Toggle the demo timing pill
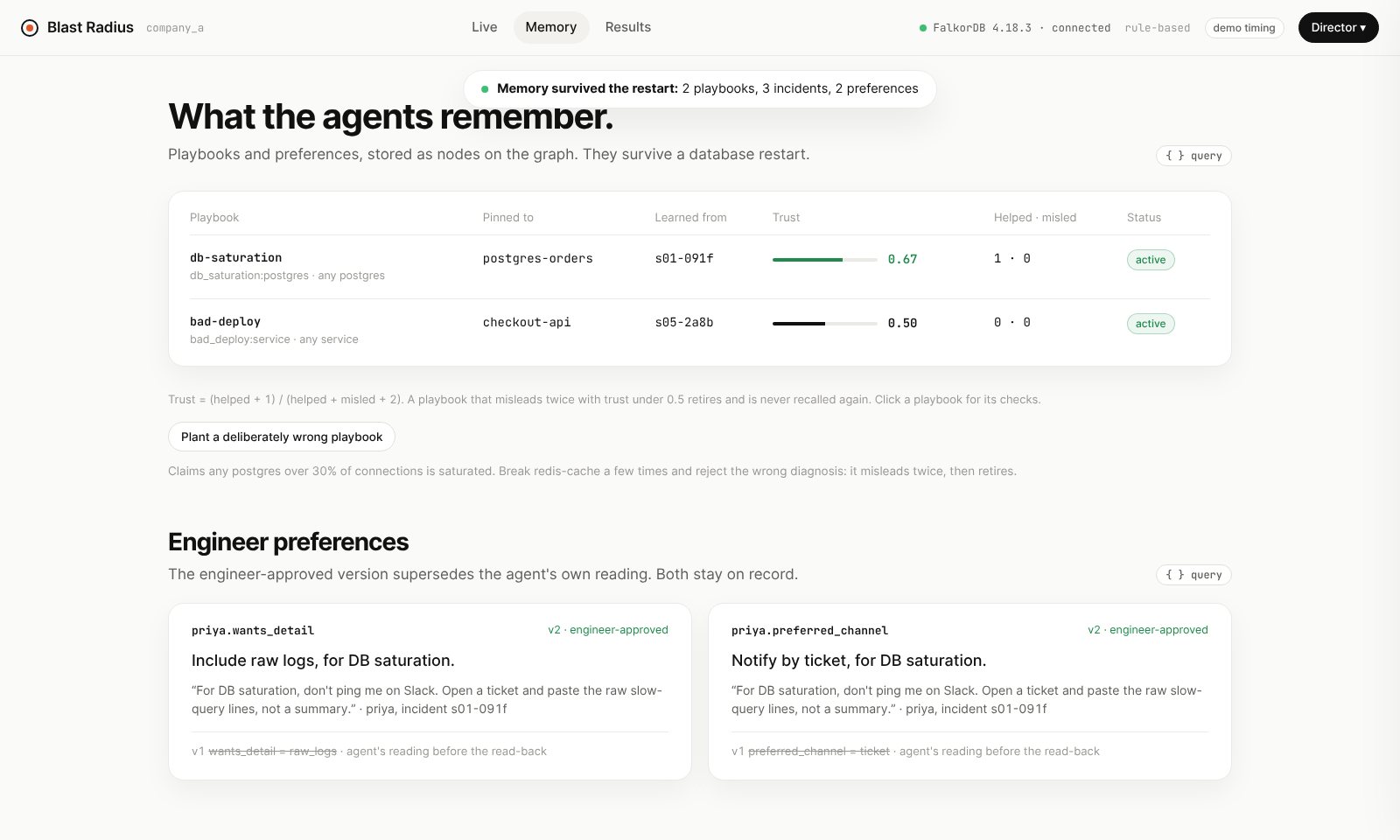The width and height of the screenshot is (1400, 840). click(1244, 28)
